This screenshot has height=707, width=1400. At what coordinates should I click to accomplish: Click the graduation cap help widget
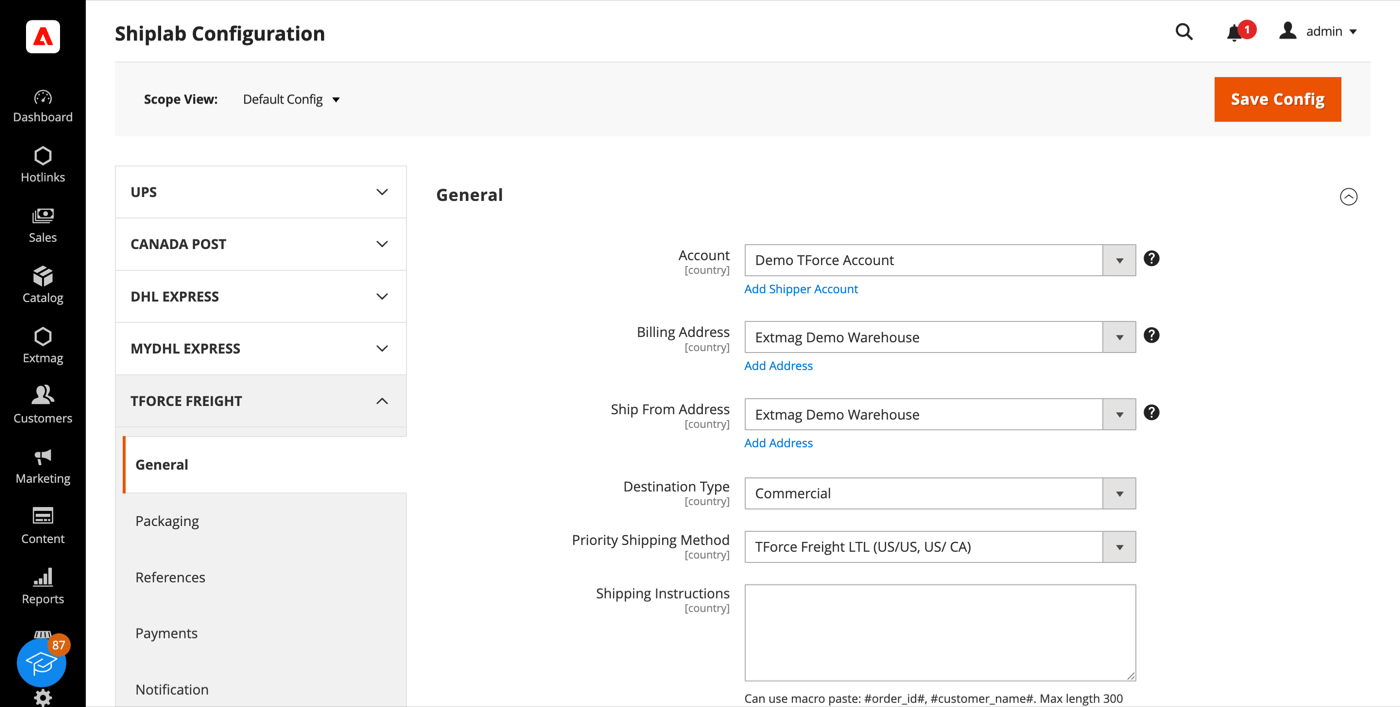tap(41, 662)
